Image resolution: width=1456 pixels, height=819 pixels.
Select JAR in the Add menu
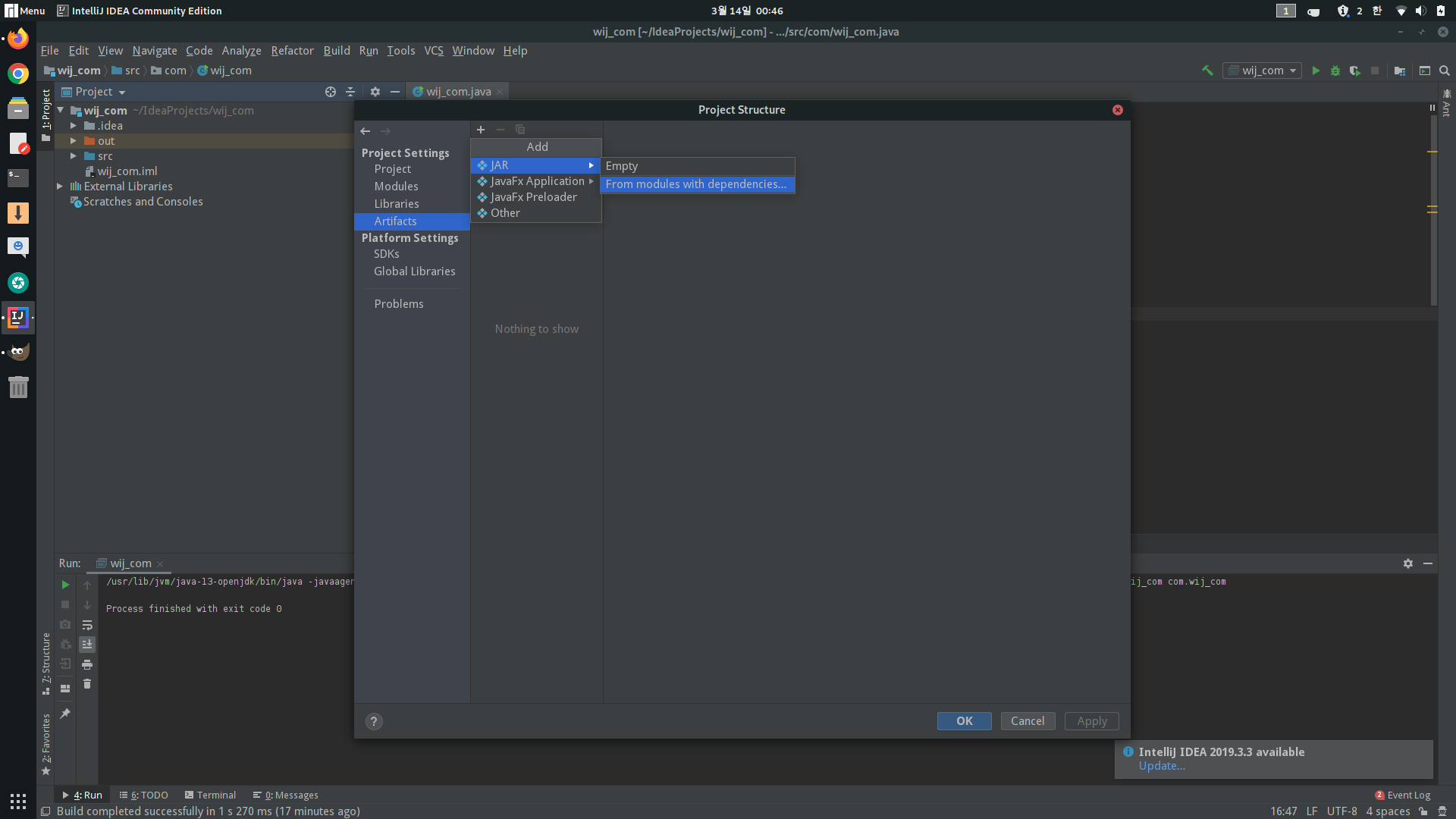536,165
